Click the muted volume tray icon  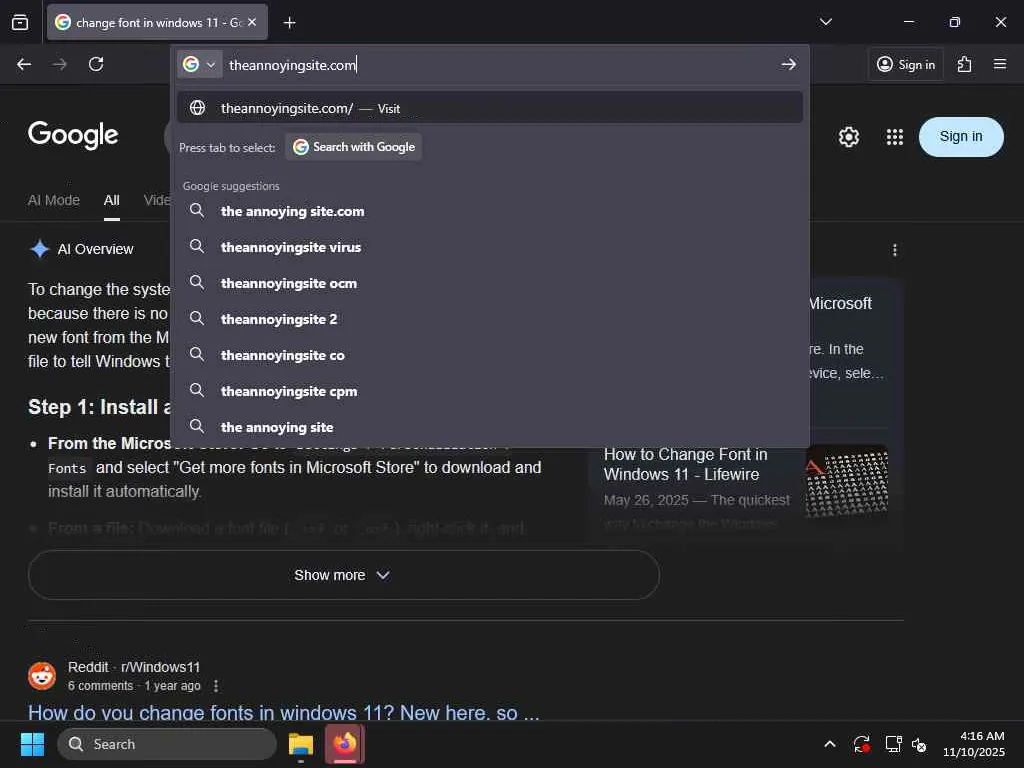pyautogui.click(x=919, y=744)
